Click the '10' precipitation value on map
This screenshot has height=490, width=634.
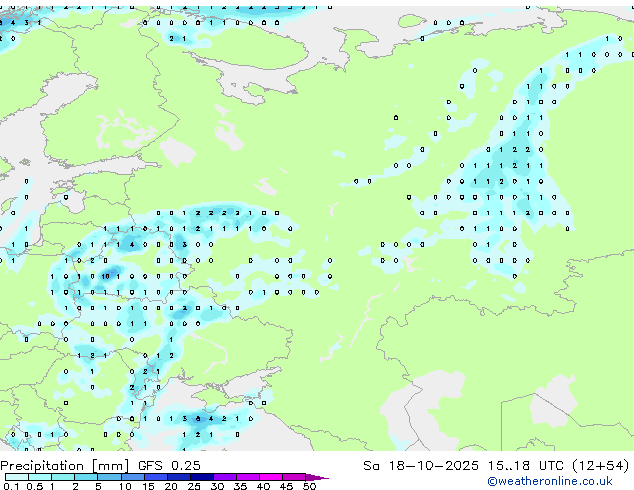pos(106,277)
